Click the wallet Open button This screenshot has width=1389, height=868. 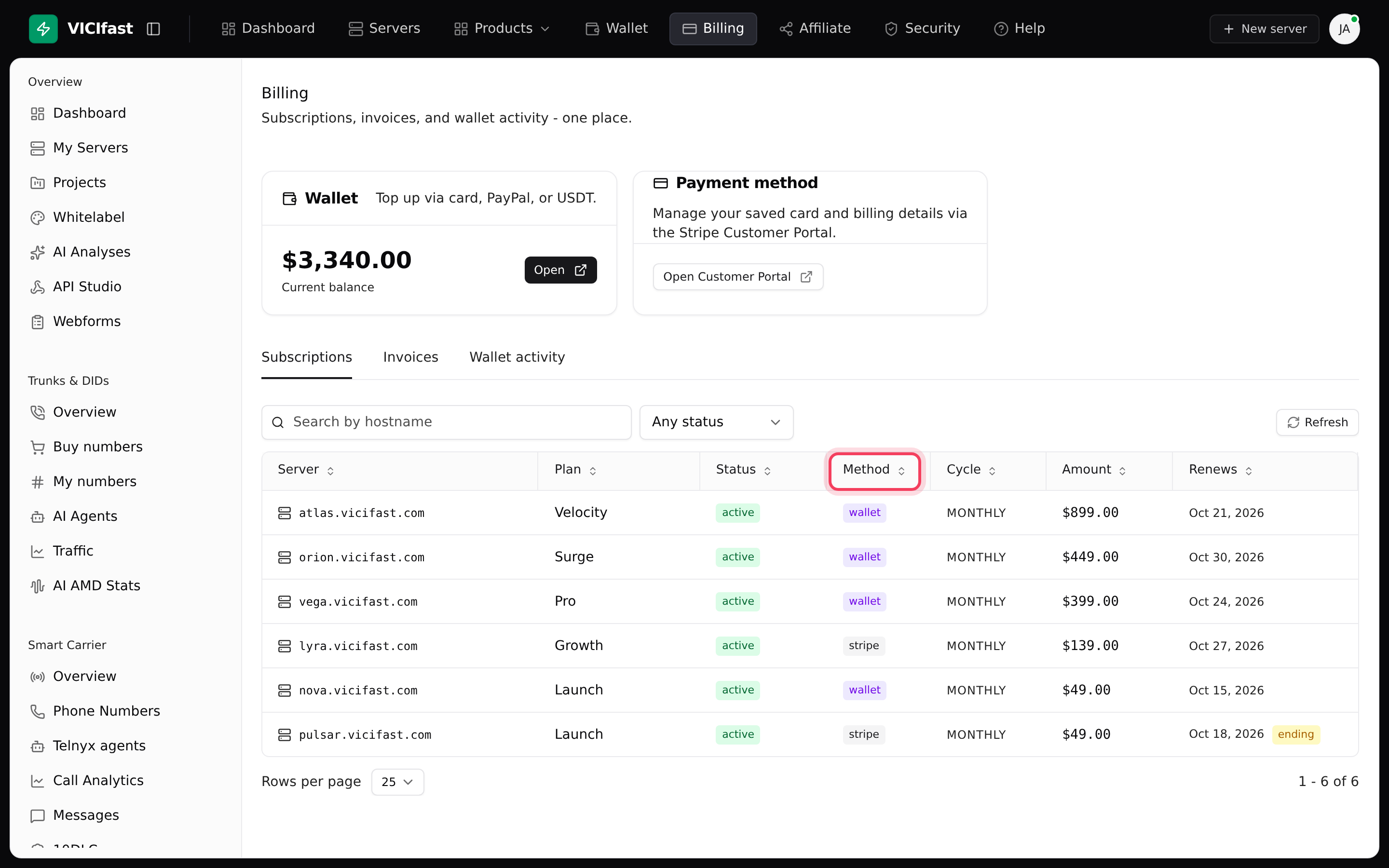[x=560, y=271]
